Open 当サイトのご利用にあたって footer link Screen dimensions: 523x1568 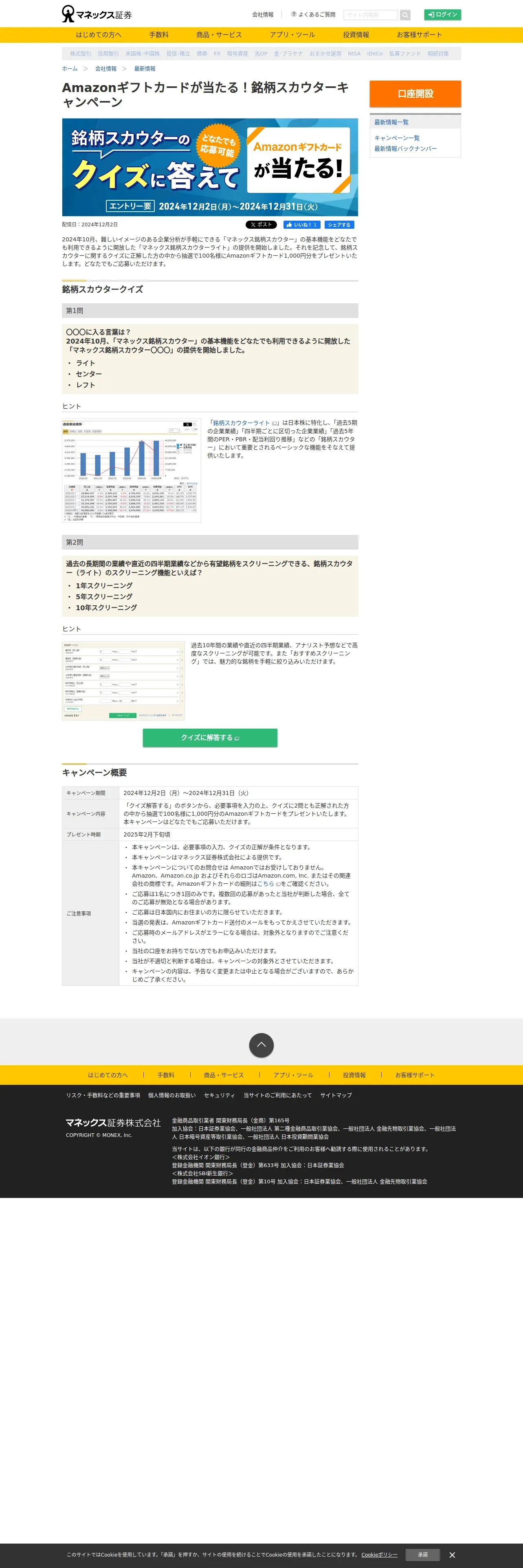tap(278, 1095)
